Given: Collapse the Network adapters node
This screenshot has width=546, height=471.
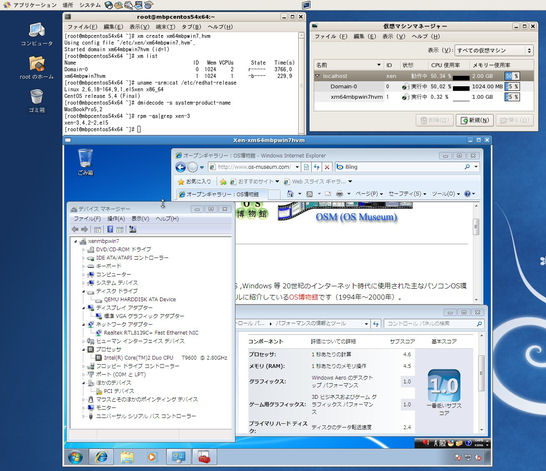Looking at the screenshot, I should [84, 324].
